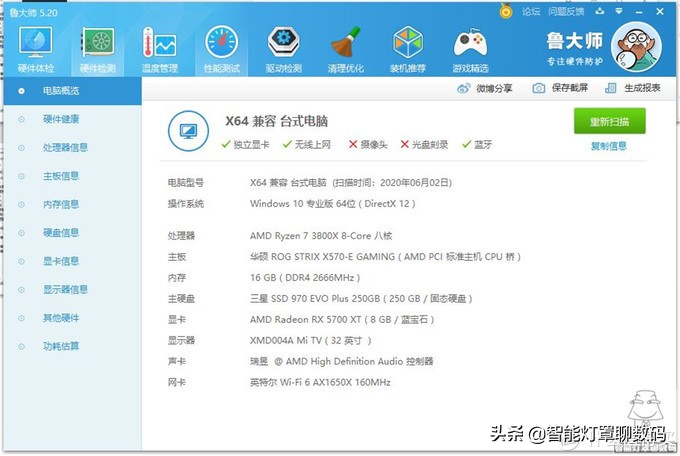Click the round desktop computer icon
Image resolution: width=680 pixels, height=456 pixels.
coord(188,131)
